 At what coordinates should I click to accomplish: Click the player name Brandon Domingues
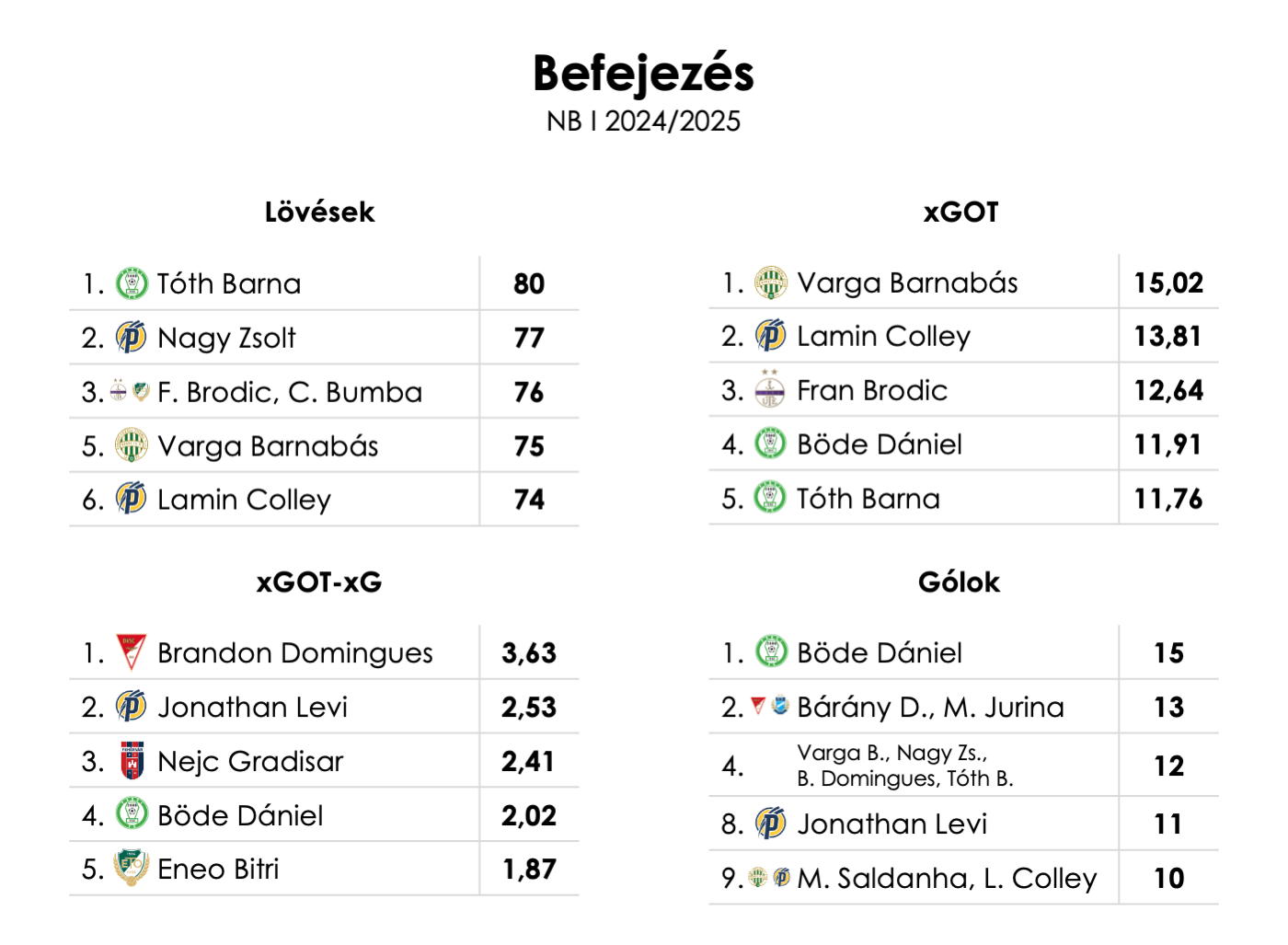pyautogui.click(x=295, y=653)
